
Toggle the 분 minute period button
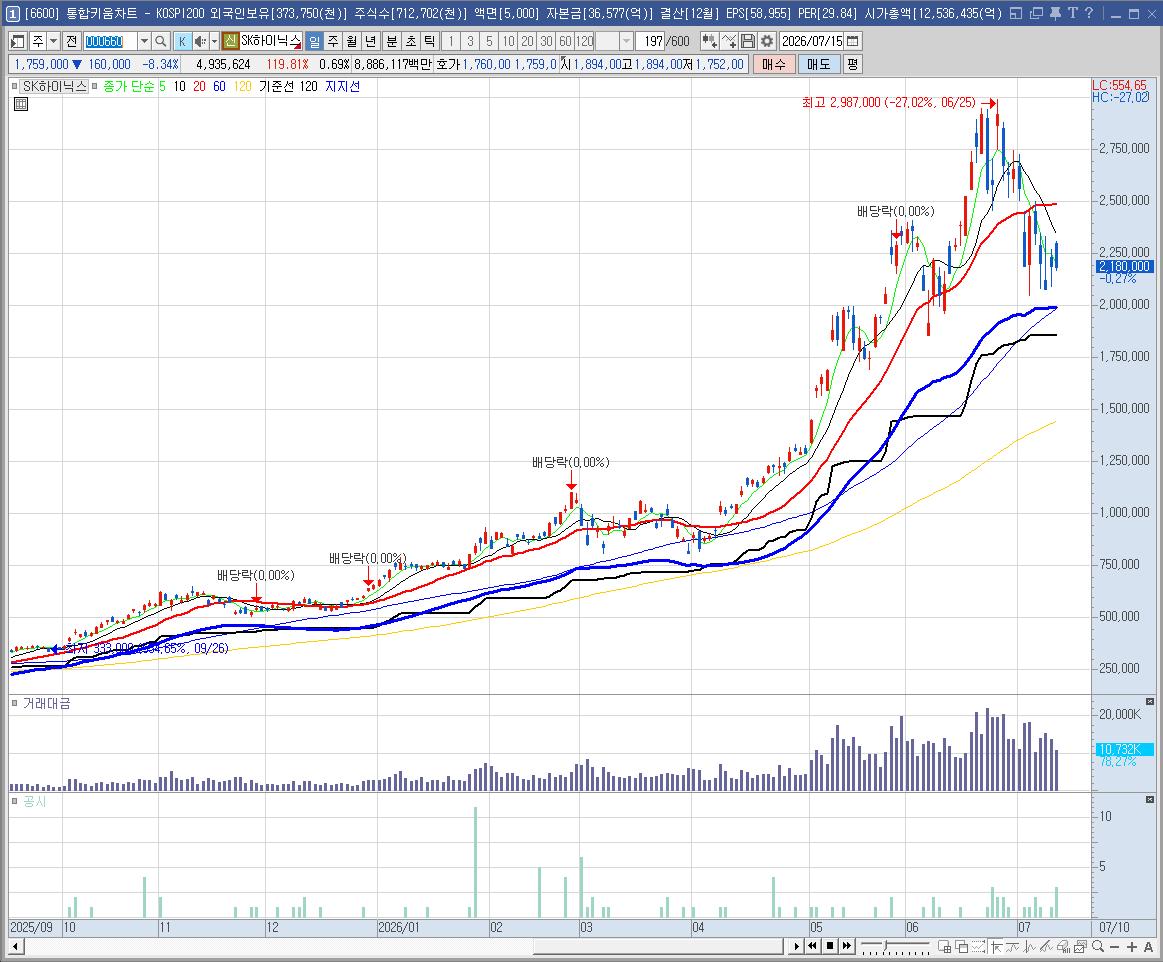tap(392, 42)
